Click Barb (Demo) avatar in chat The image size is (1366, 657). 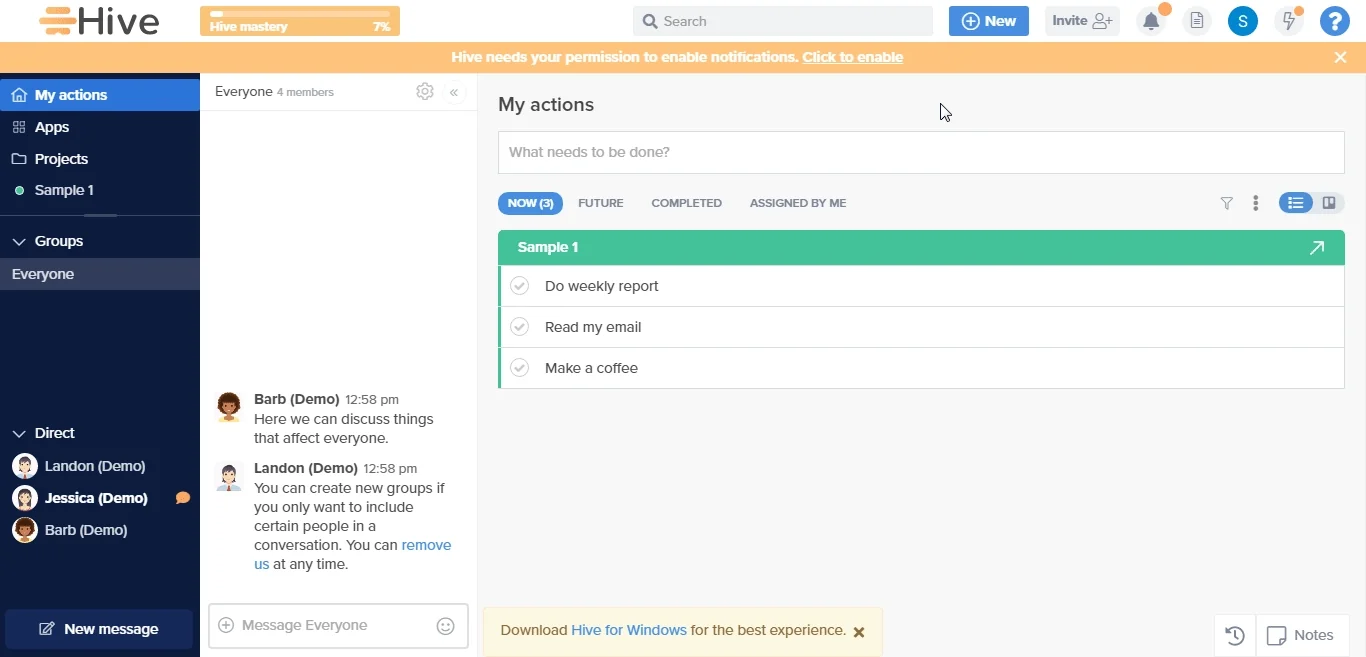229,407
